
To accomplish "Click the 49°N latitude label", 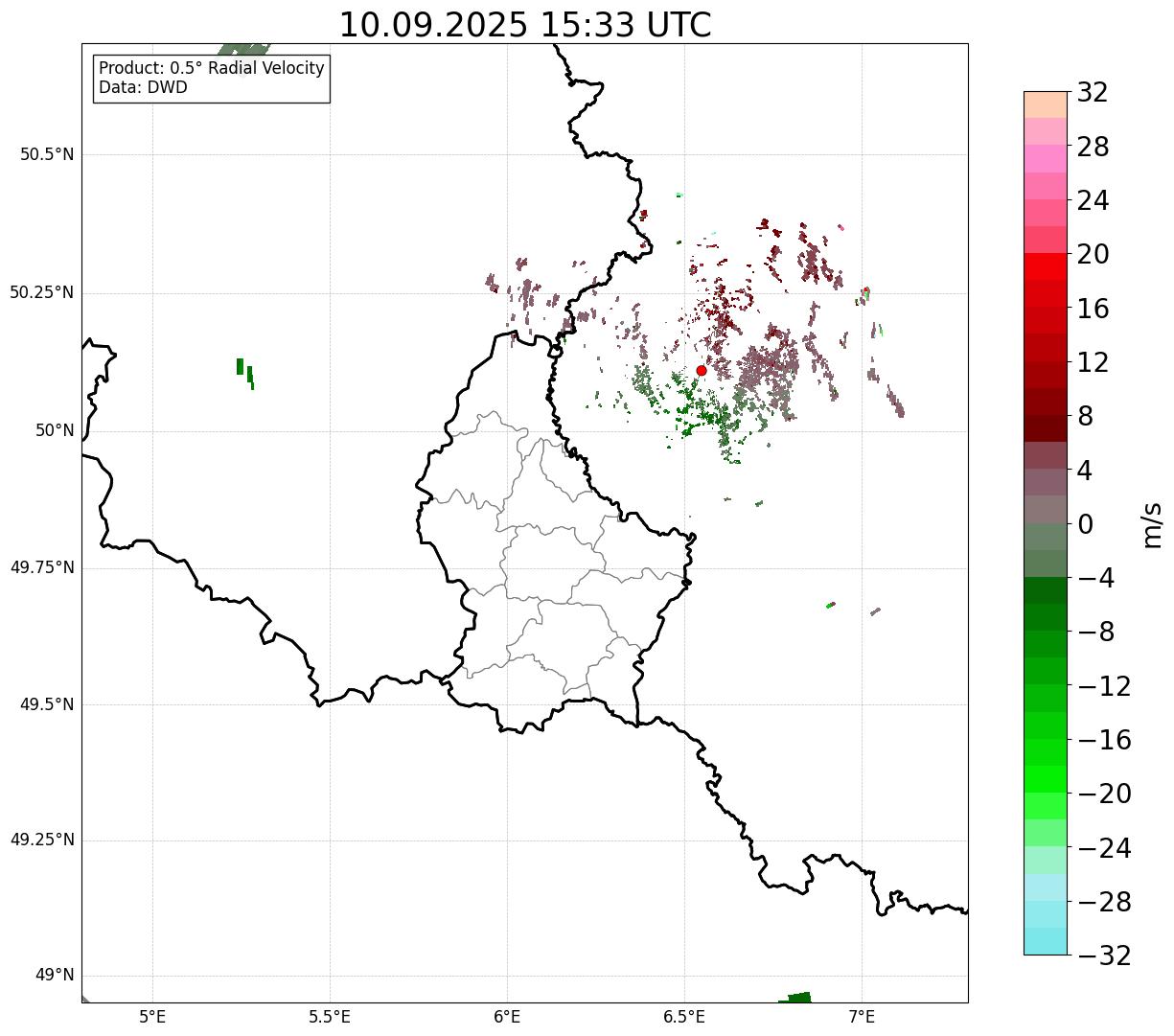I will (55, 976).
